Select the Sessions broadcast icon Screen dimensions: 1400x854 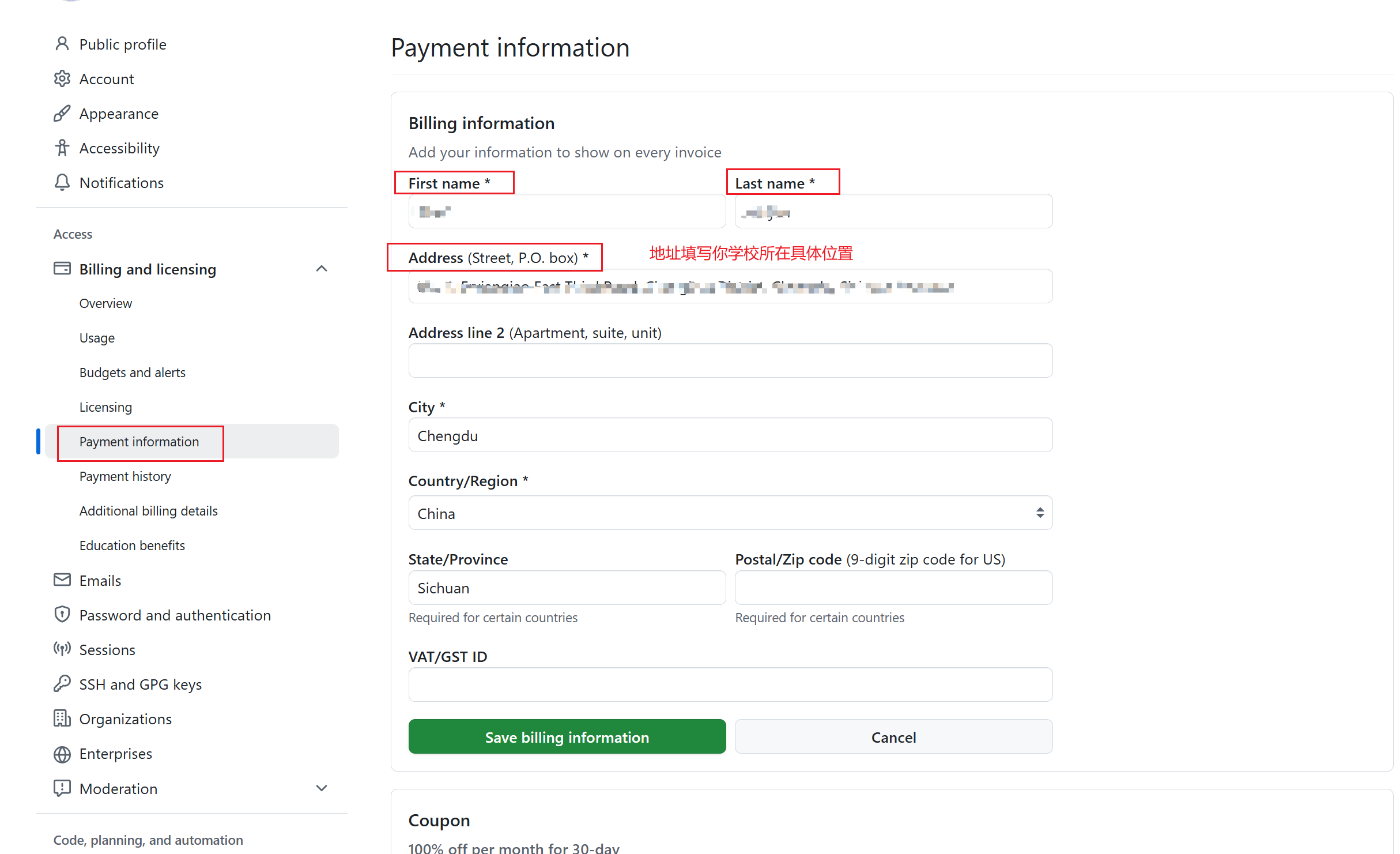click(x=62, y=649)
